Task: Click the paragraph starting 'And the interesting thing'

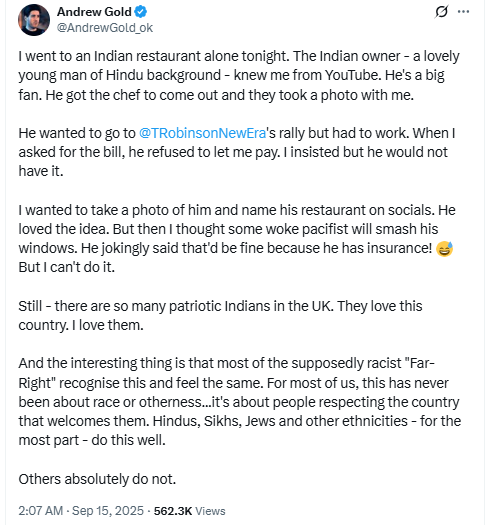Action: click(240, 402)
